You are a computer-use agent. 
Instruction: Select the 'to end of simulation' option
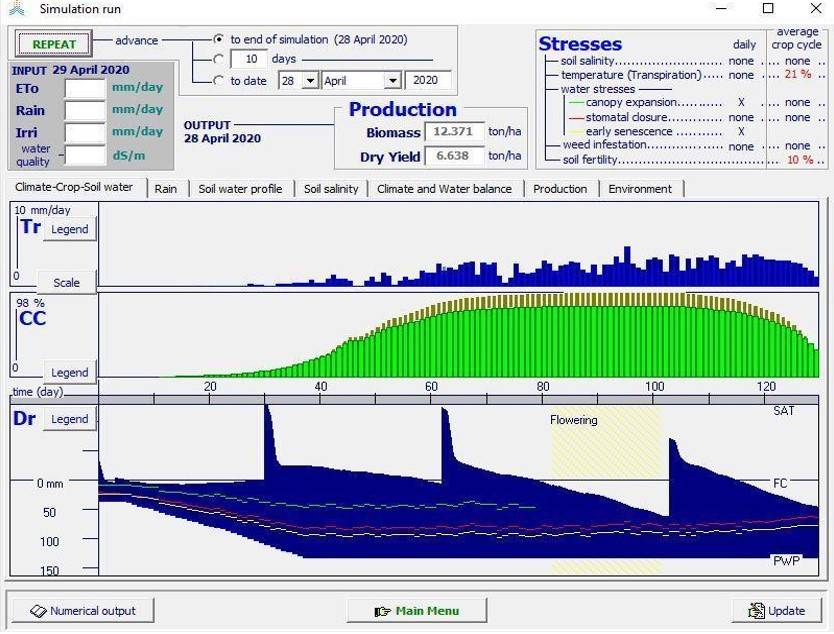click(219, 40)
